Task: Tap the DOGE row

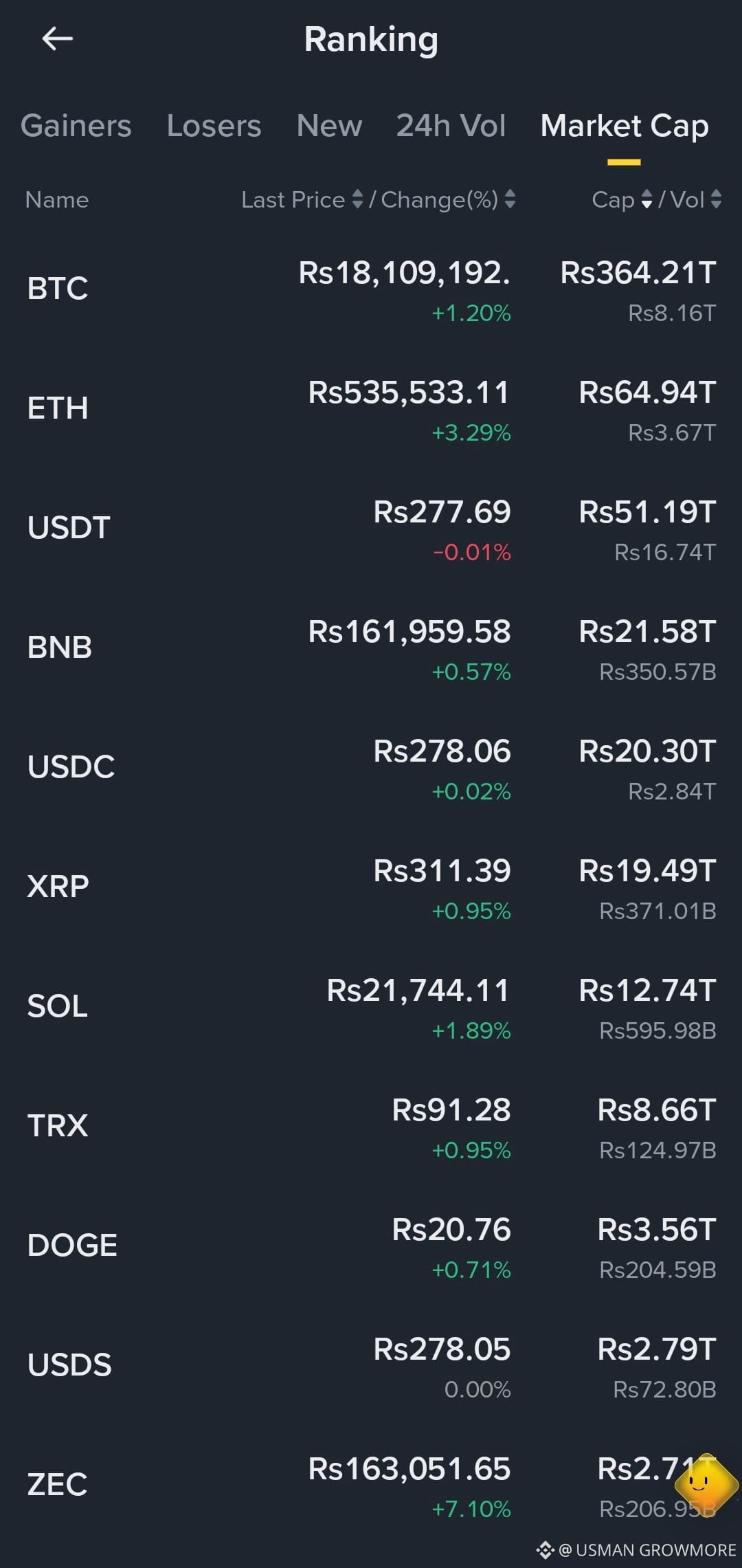Action: click(371, 1246)
